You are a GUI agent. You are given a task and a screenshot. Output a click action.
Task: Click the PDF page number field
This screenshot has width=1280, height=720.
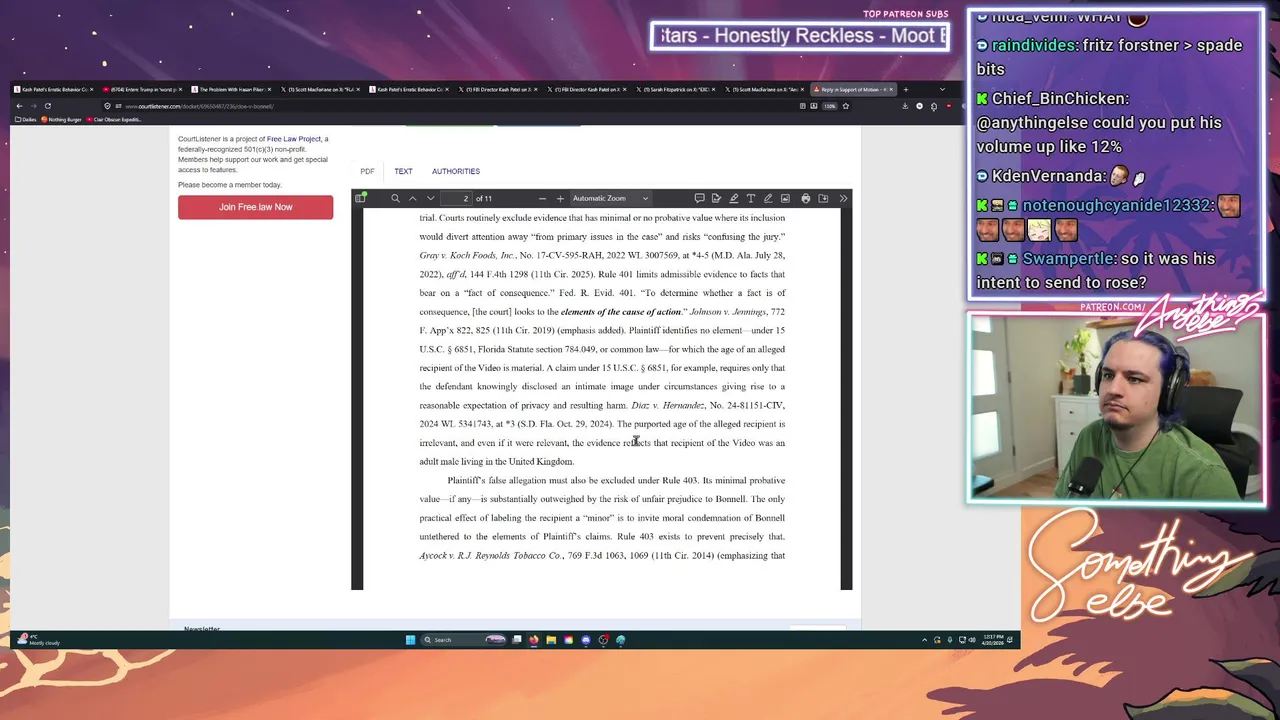coord(455,198)
